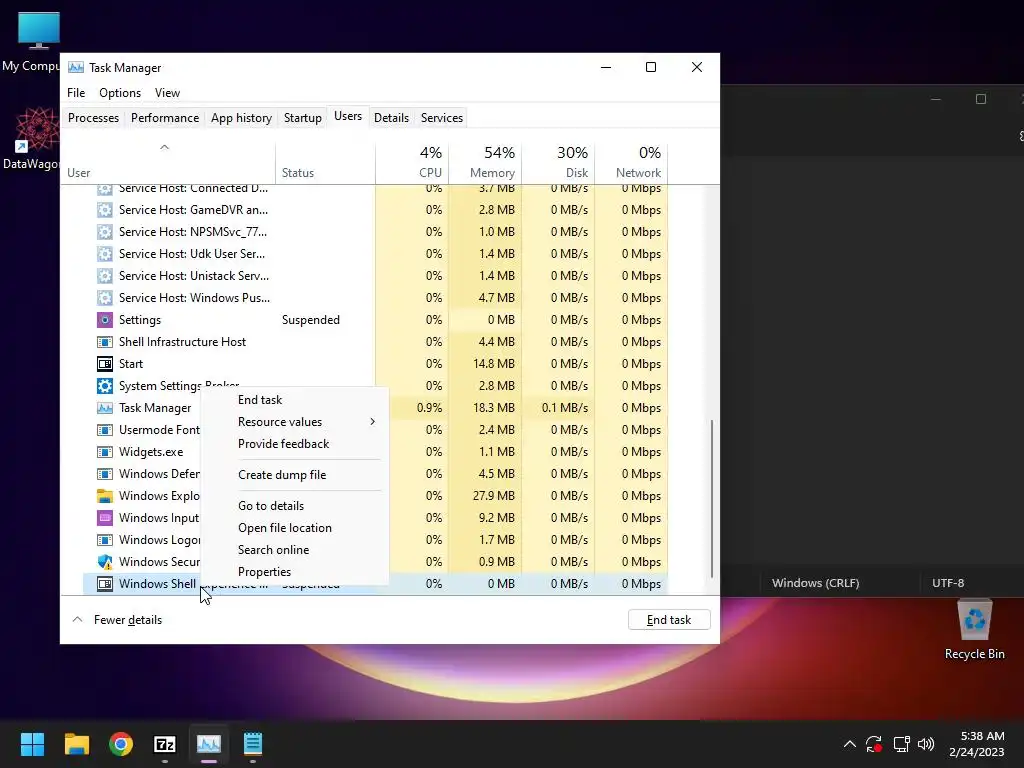Open the DataWagon desktop shortcut

(x=31, y=138)
